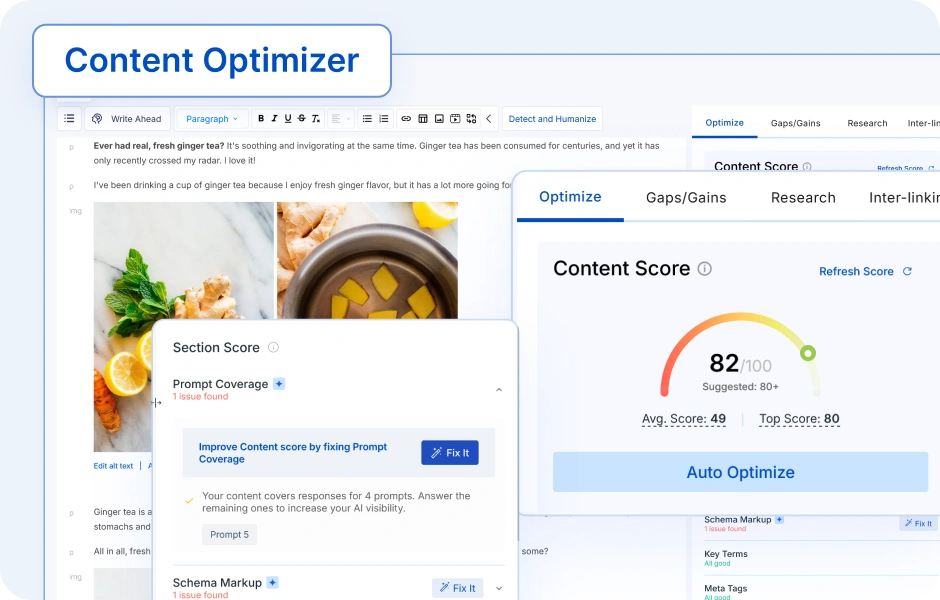The height and width of the screenshot is (600, 940).
Task: Click Fix It for Schema Markup in the background sidebar
Action: [x=918, y=523]
